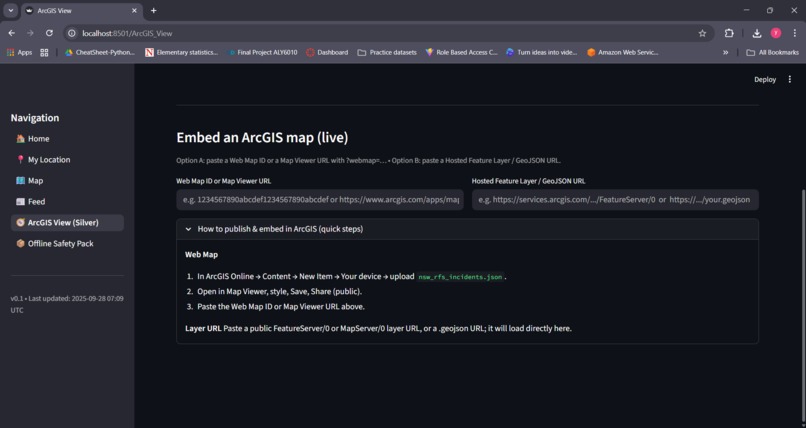806x428 pixels.
Task: Open Practice datasets bookmark folder
Action: click(x=387, y=52)
